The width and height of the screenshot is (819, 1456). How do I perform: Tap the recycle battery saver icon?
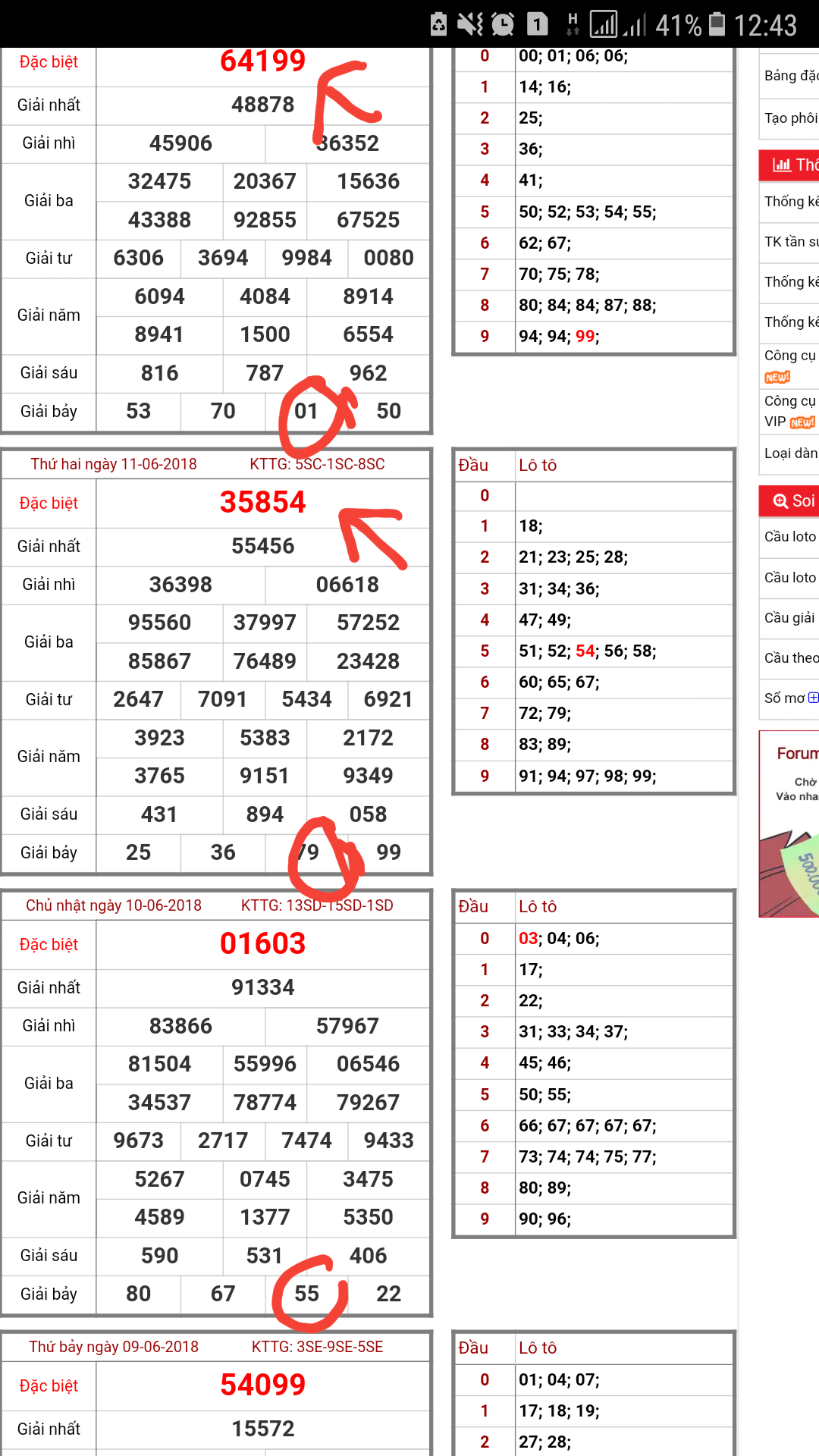(439, 25)
